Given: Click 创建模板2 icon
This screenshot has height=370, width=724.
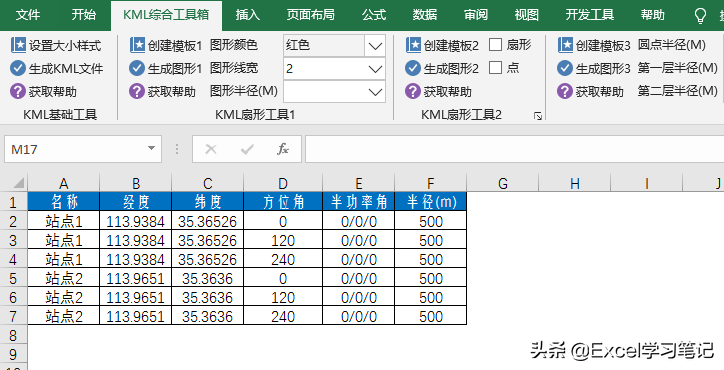Looking at the screenshot, I should point(414,45).
